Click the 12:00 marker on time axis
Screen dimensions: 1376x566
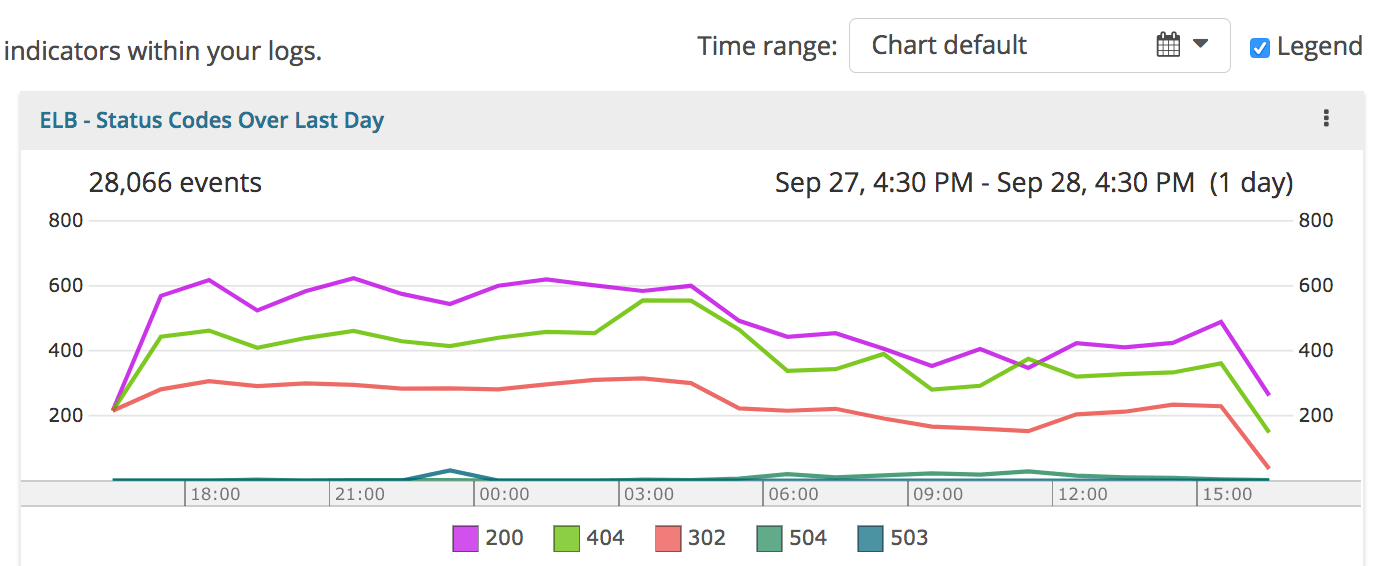tap(1083, 494)
